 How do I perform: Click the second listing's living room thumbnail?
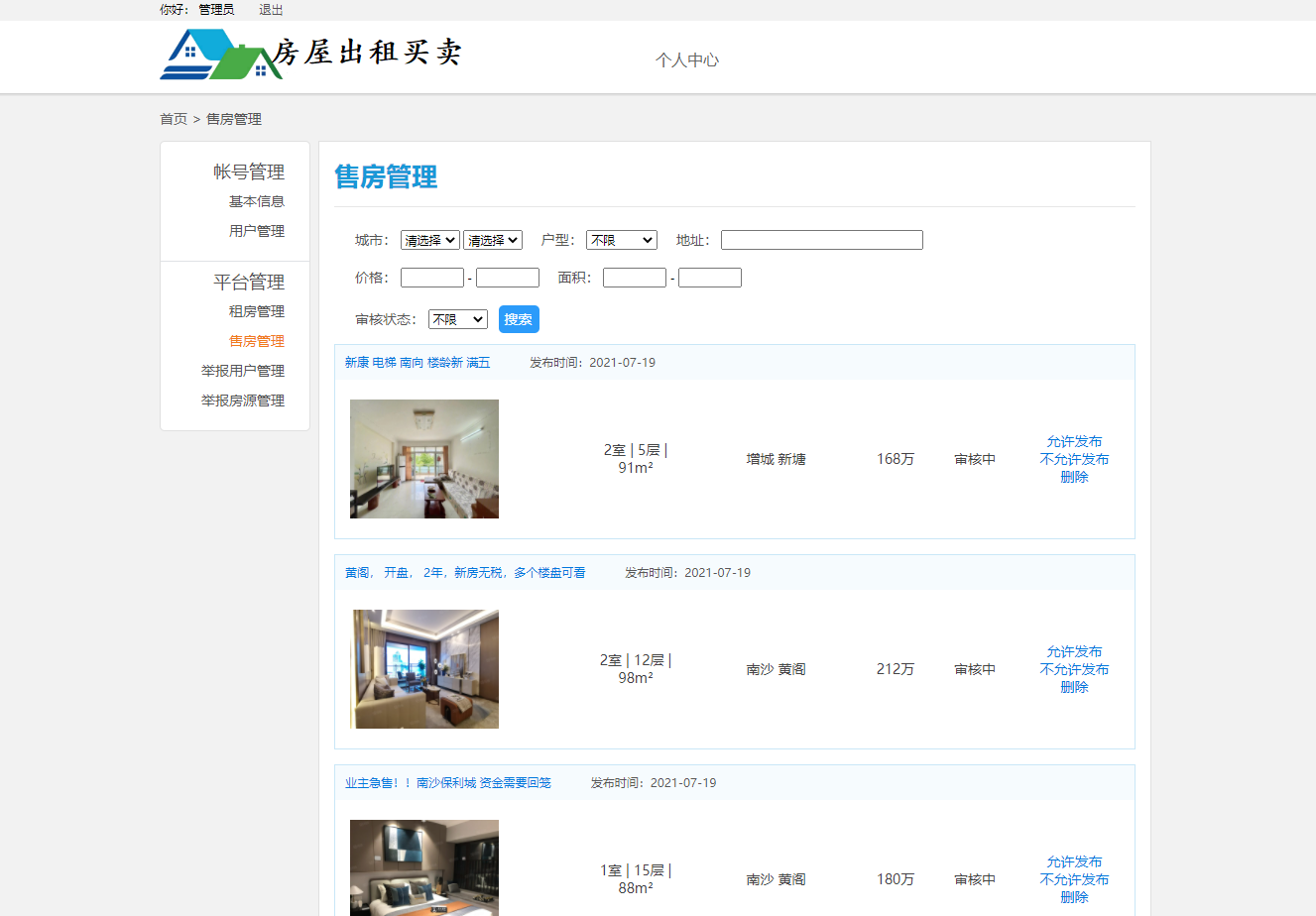pyautogui.click(x=424, y=669)
